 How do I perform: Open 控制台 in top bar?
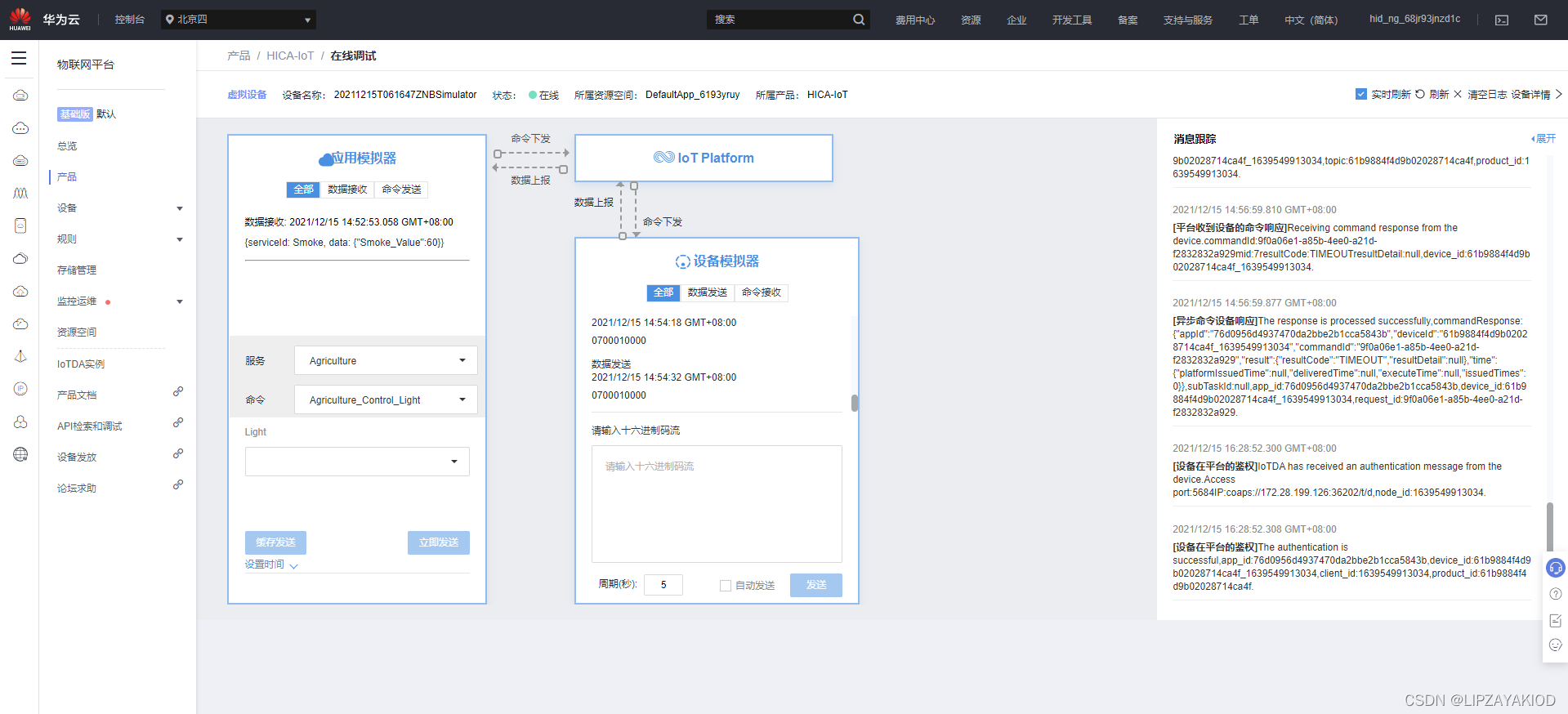coord(130,20)
